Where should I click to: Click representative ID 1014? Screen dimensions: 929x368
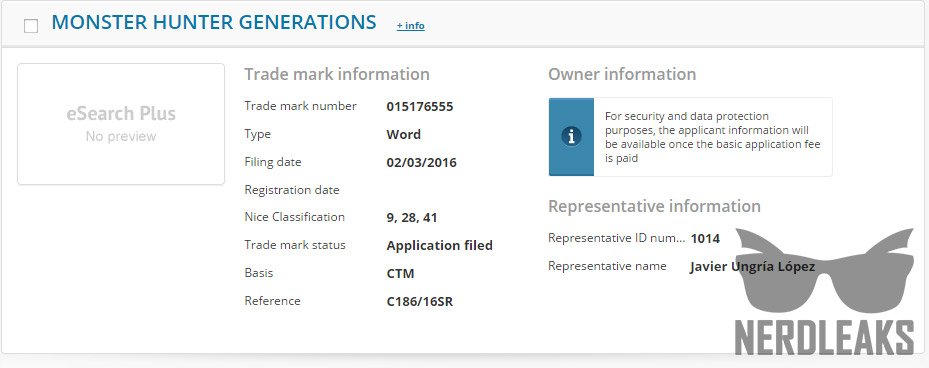click(705, 239)
